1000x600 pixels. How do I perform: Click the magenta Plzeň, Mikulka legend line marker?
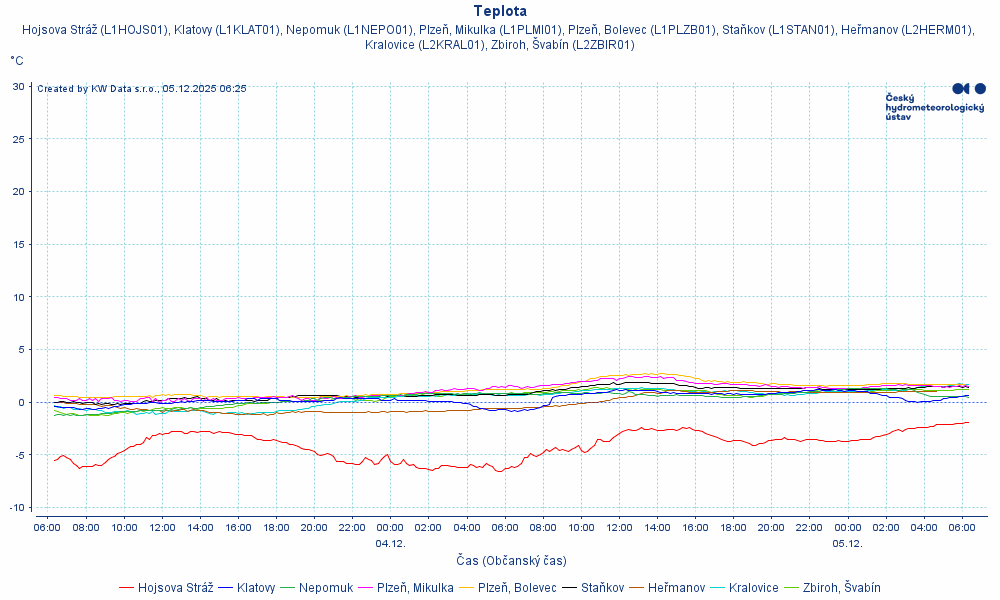(x=365, y=588)
